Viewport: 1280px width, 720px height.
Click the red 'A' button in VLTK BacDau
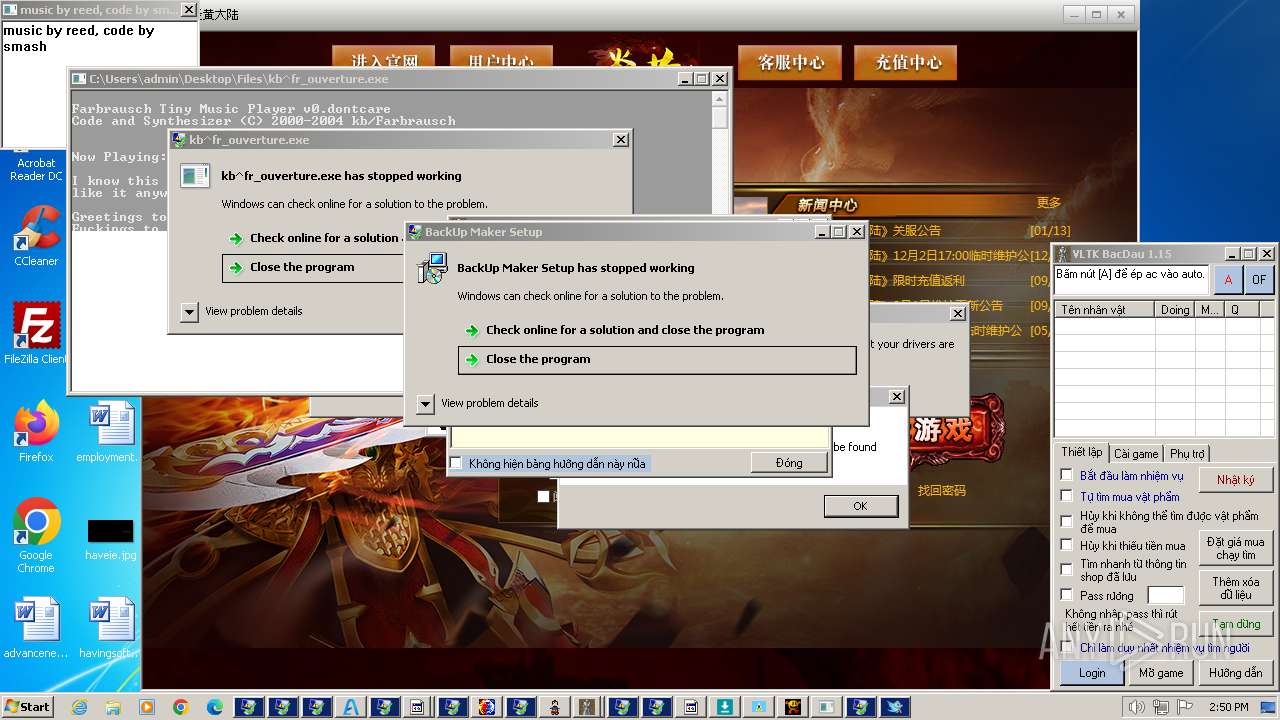click(1228, 280)
